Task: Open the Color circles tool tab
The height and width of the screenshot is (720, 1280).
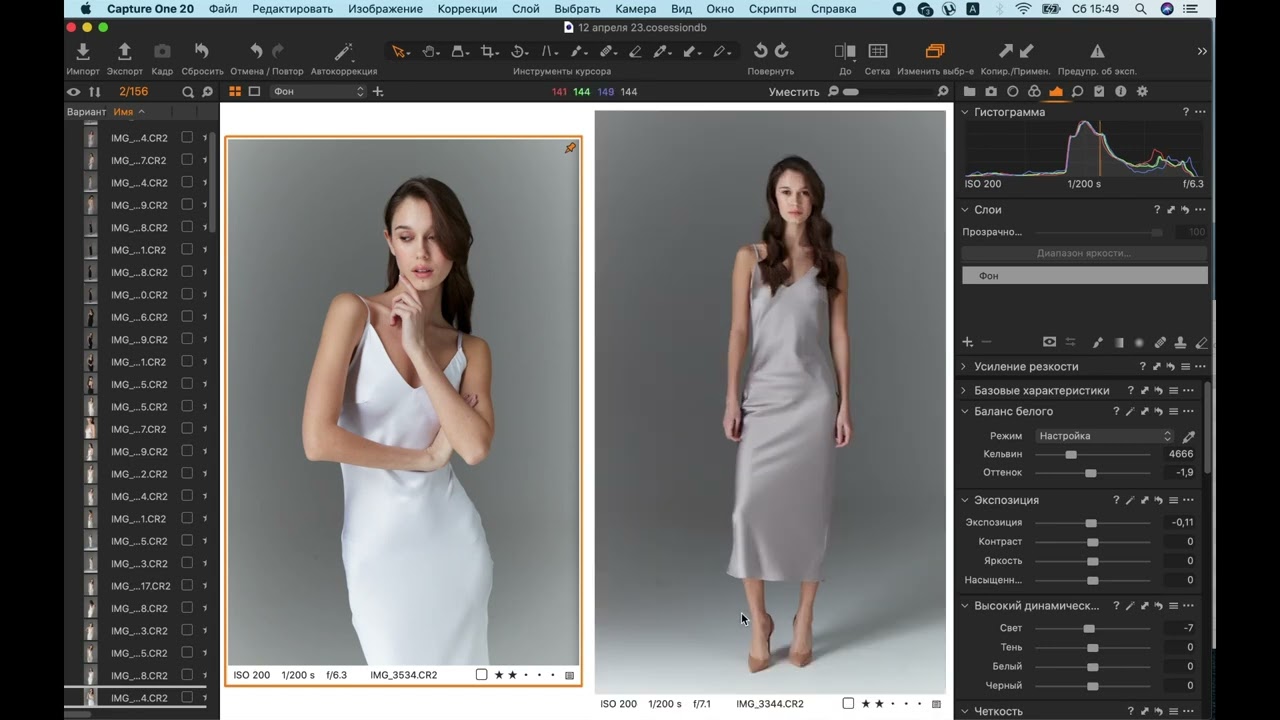Action: [x=1034, y=92]
